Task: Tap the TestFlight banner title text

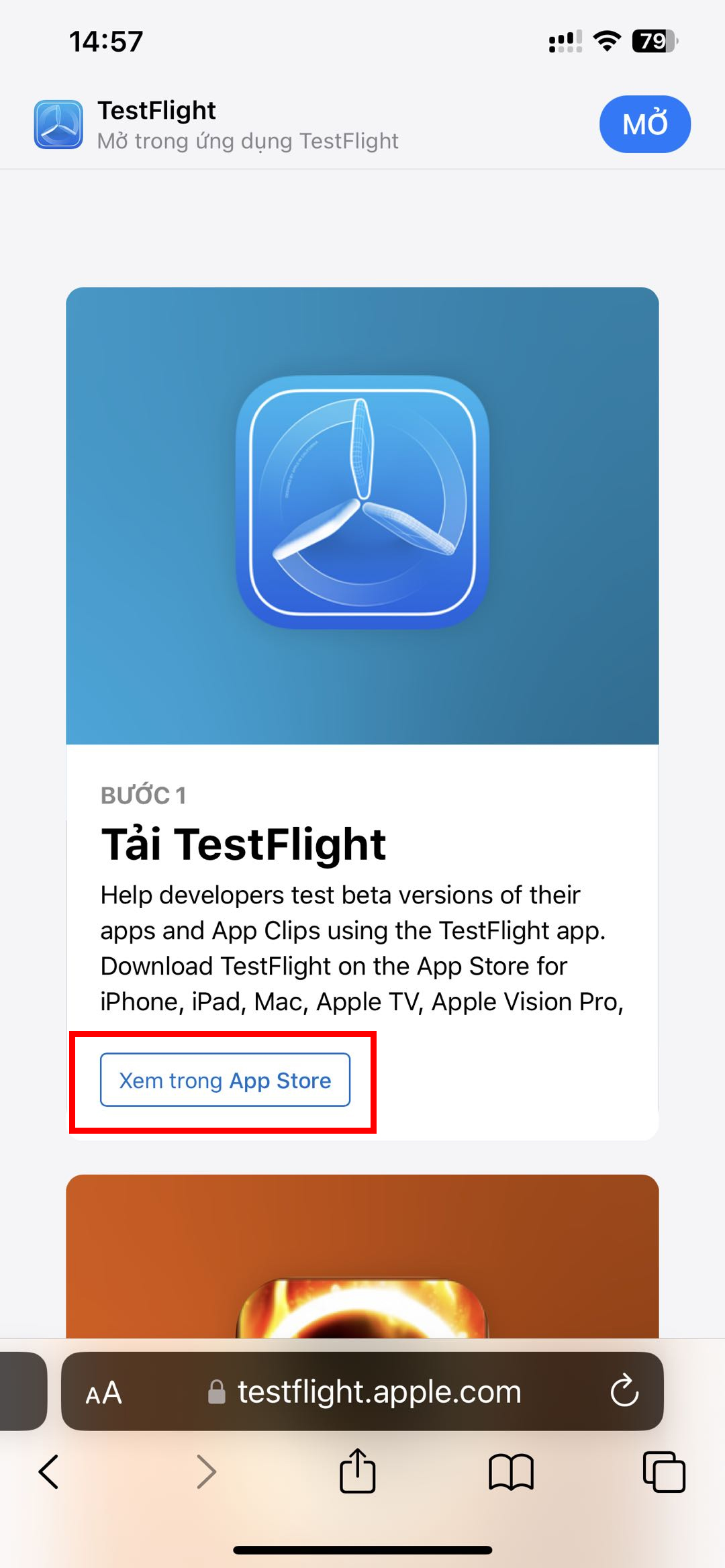Action: [x=156, y=110]
